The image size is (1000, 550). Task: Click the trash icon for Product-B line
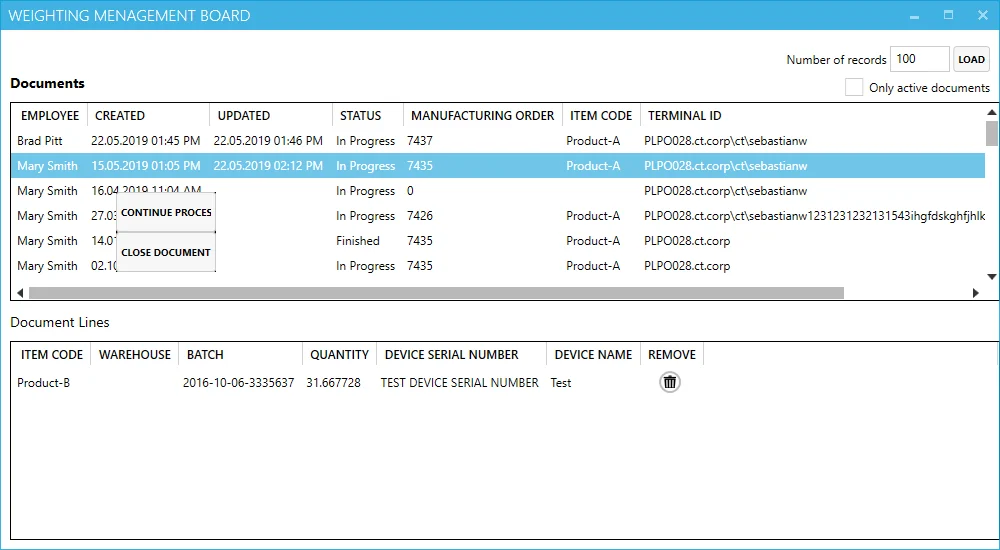670,382
